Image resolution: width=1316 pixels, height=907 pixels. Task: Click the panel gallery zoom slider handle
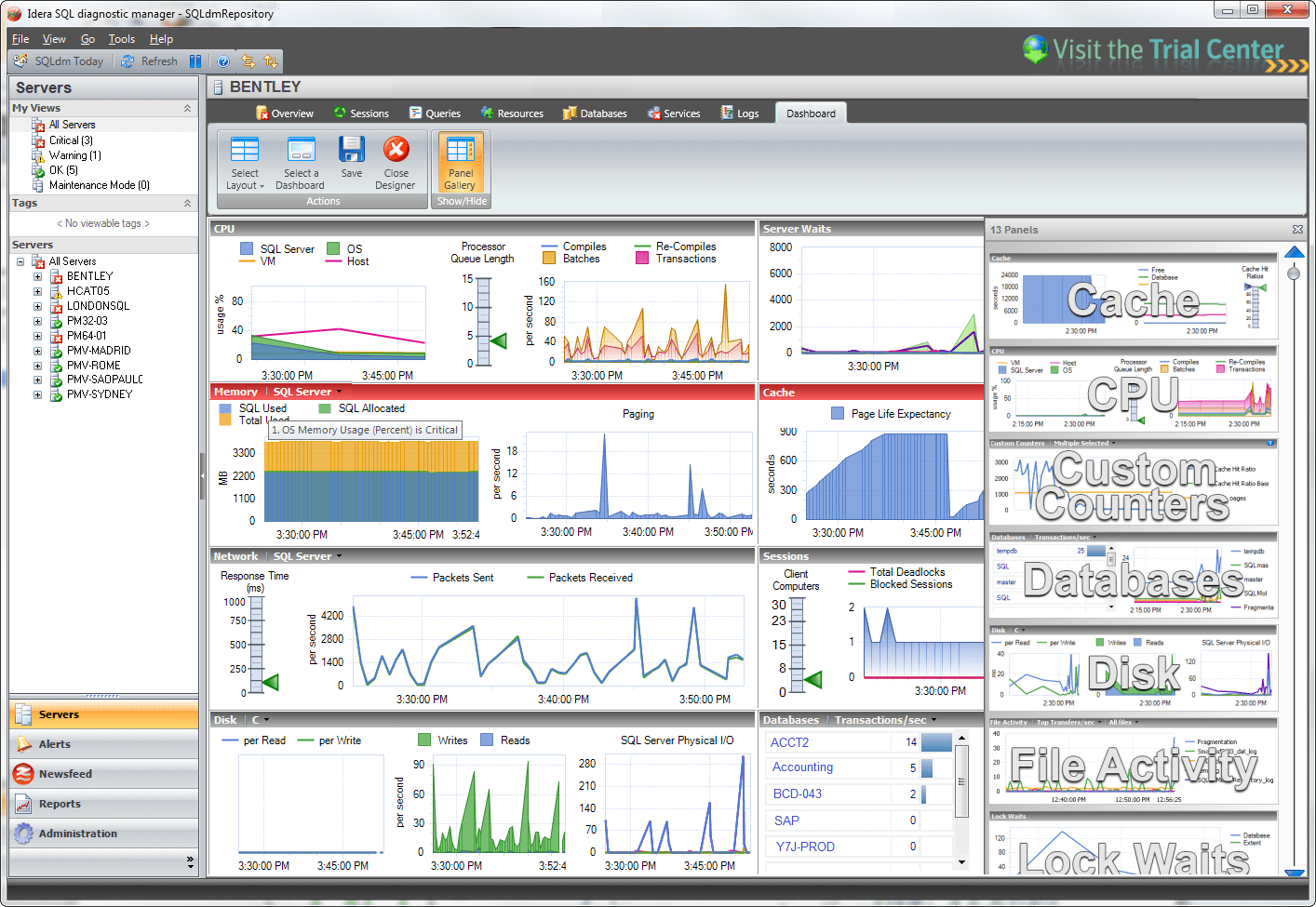(x=1294, y=273)
